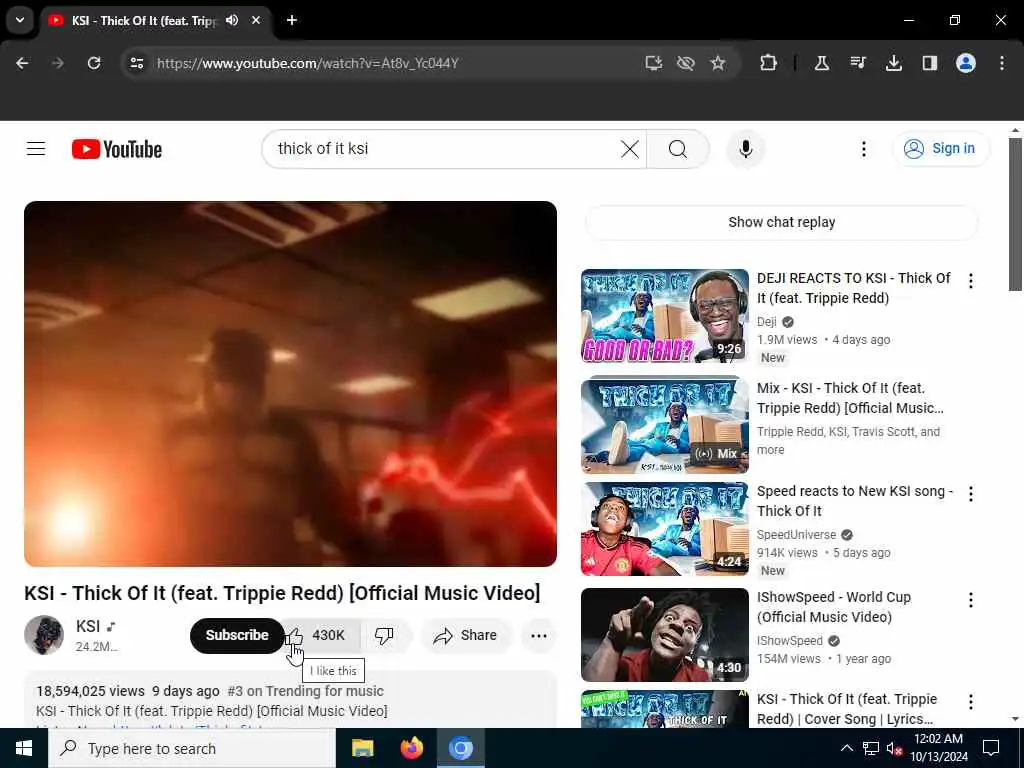Mute the tab via speaker icon
Viewport: 1024px width, 768px height.
232,20
